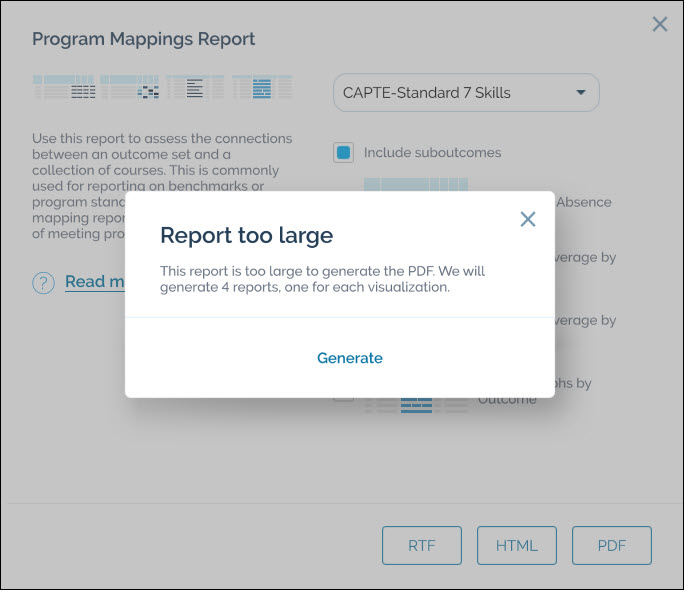Export the report as RTF
The image size is (684, 590).
pos(421,546)
